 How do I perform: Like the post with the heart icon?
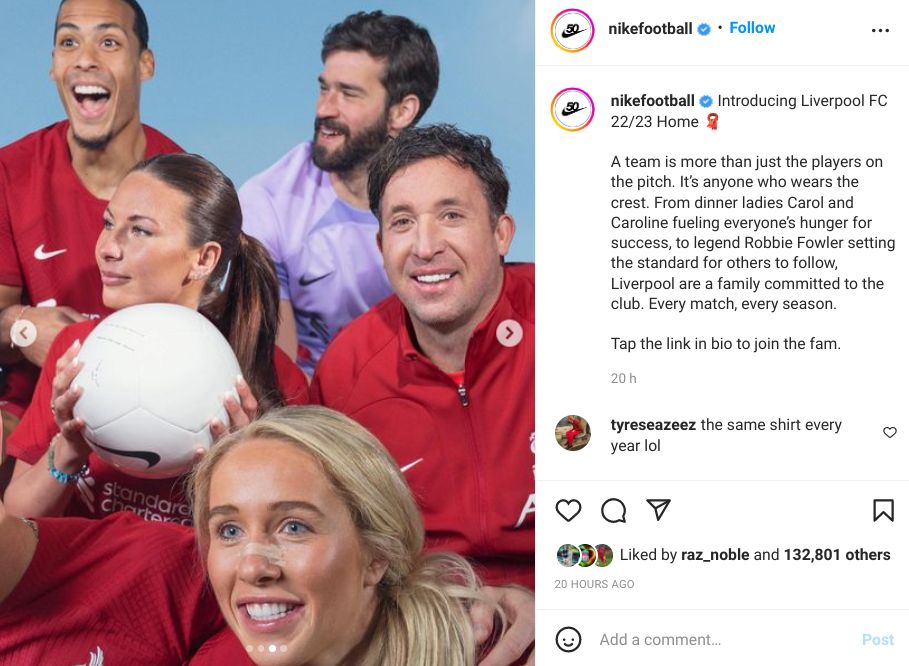(x=568, y=511)
